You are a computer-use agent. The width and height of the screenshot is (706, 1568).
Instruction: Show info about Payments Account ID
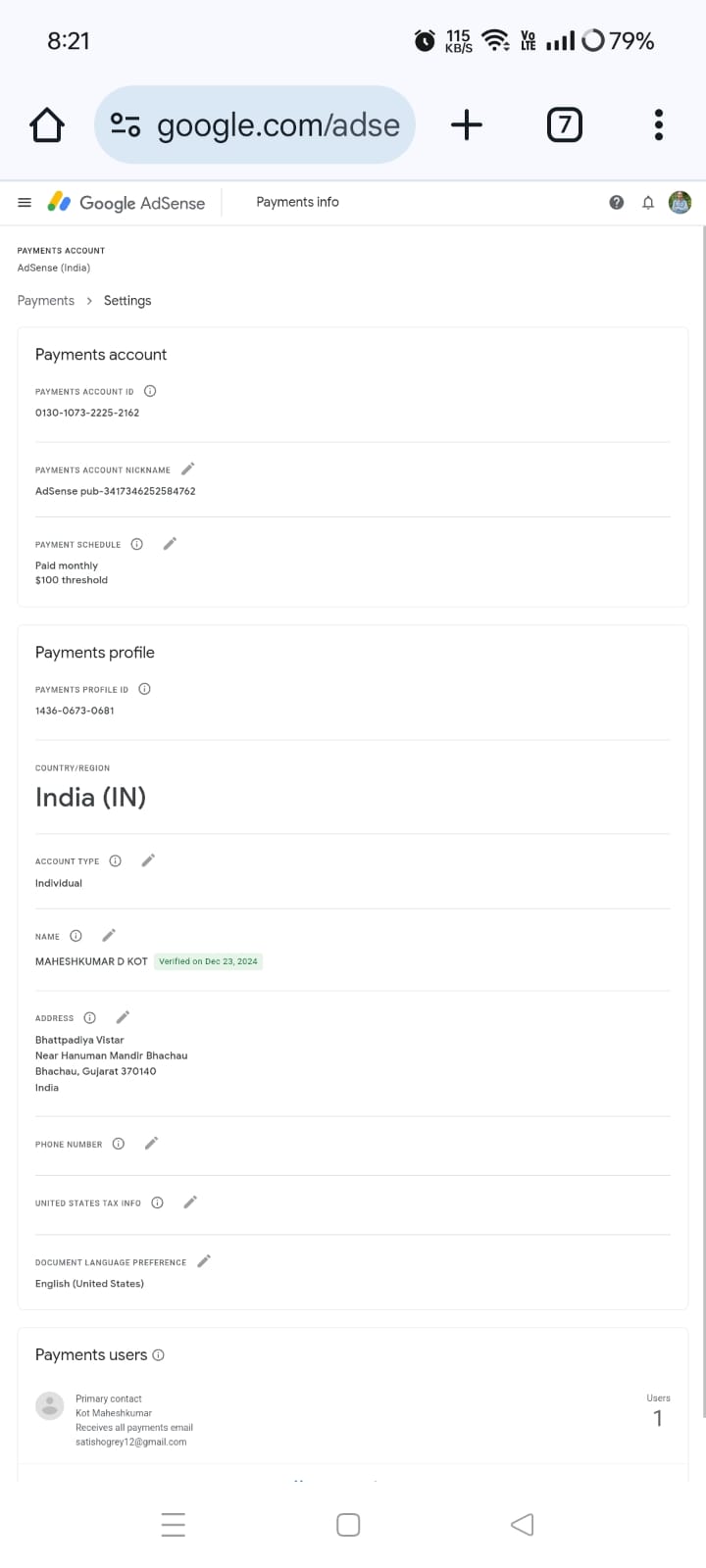150,391
